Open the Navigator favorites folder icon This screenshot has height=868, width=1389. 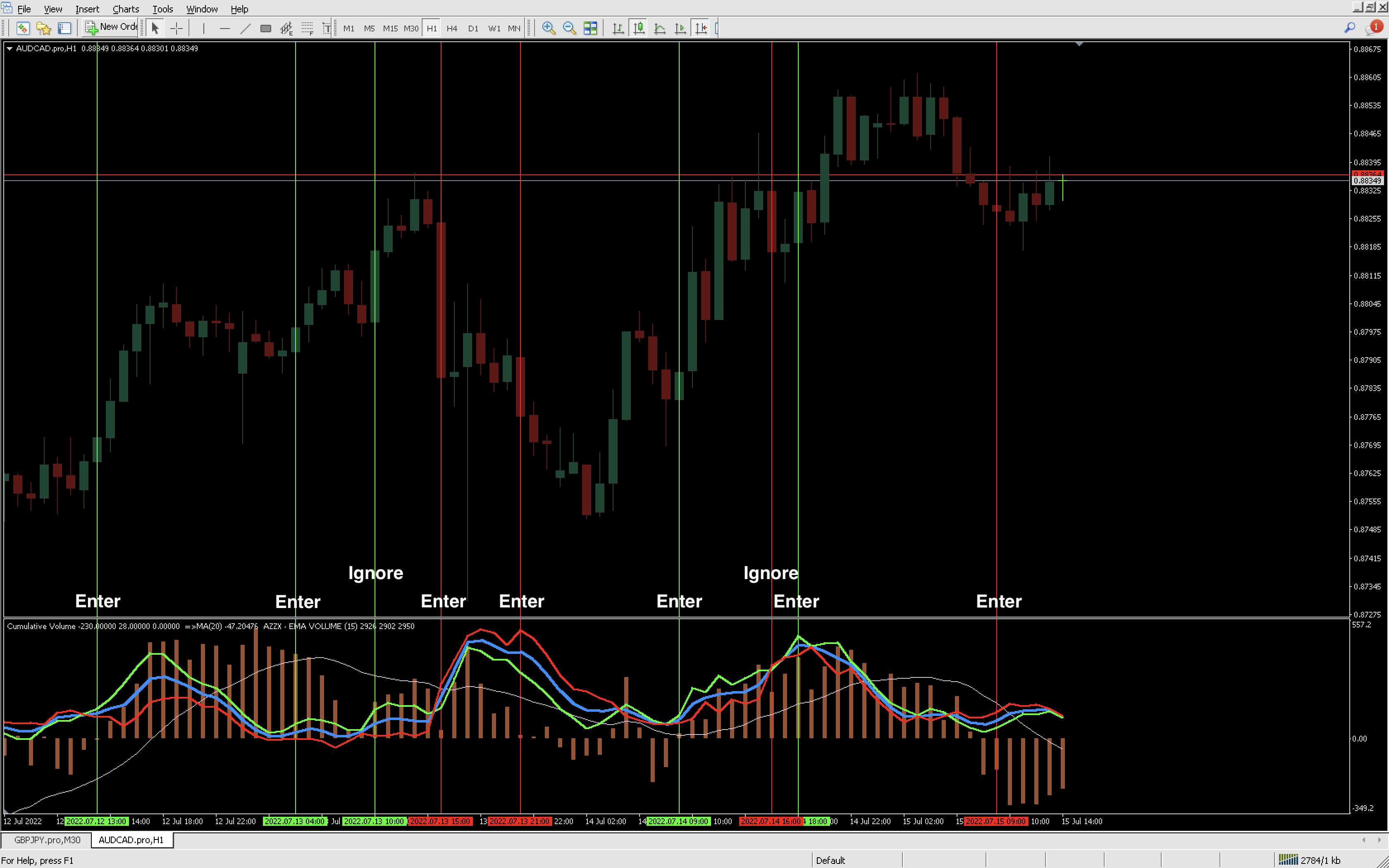tap(44, 28)
